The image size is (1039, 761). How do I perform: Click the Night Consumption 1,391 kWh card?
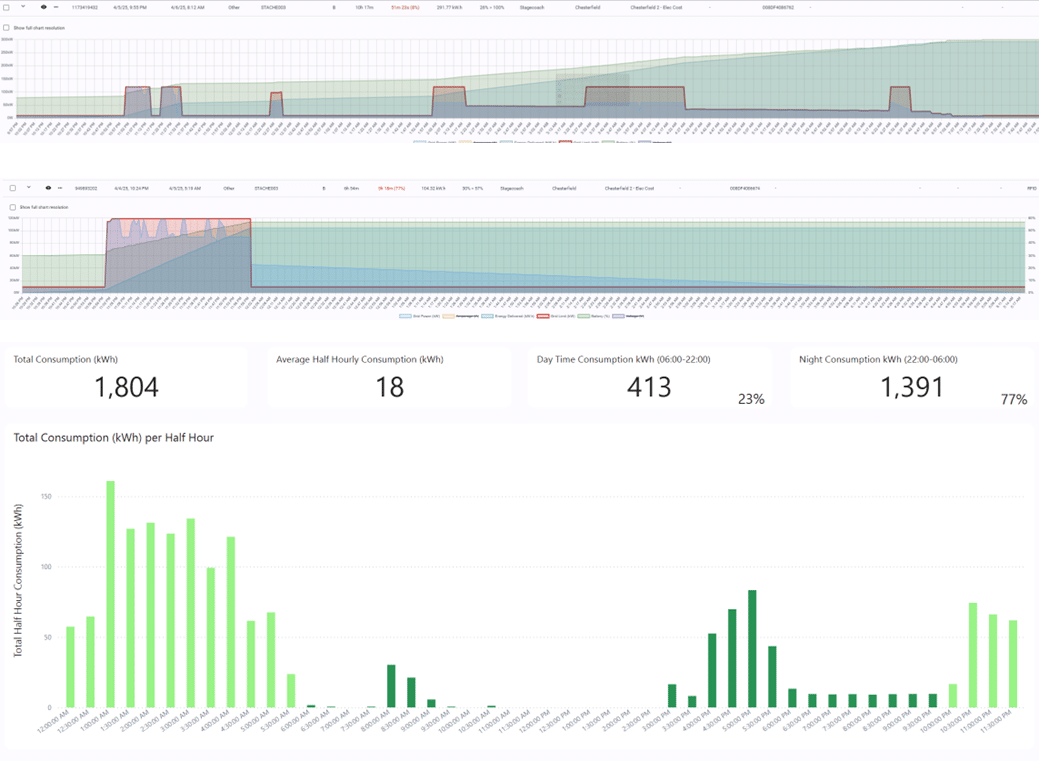coord(911,378)
